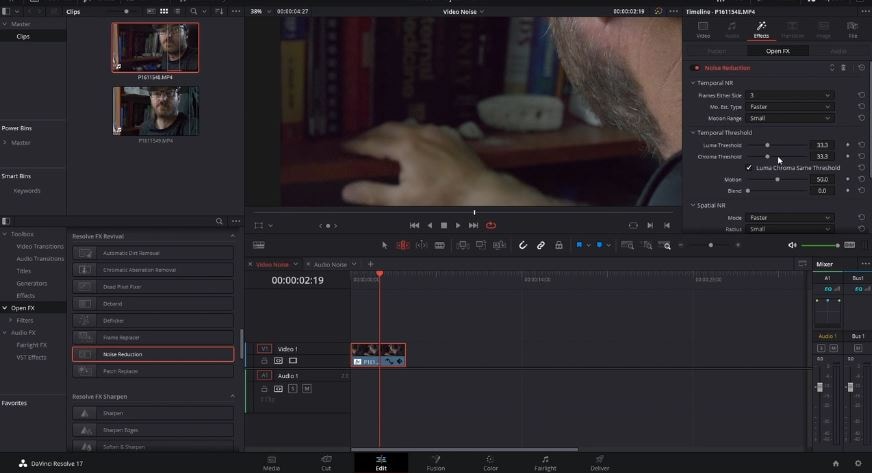Uncheck Luma Chroma Same Threshold
Viewport: 872px width, 474px height.
coord(749,167)
